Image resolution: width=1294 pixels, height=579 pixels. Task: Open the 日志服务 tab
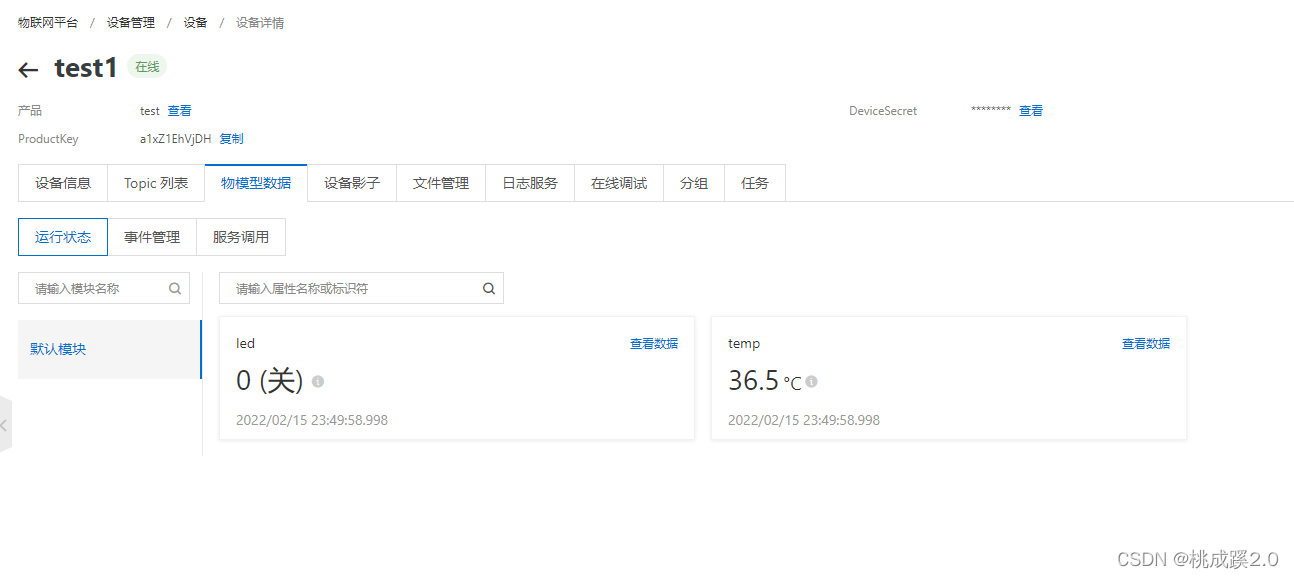[x=530, y=182]
